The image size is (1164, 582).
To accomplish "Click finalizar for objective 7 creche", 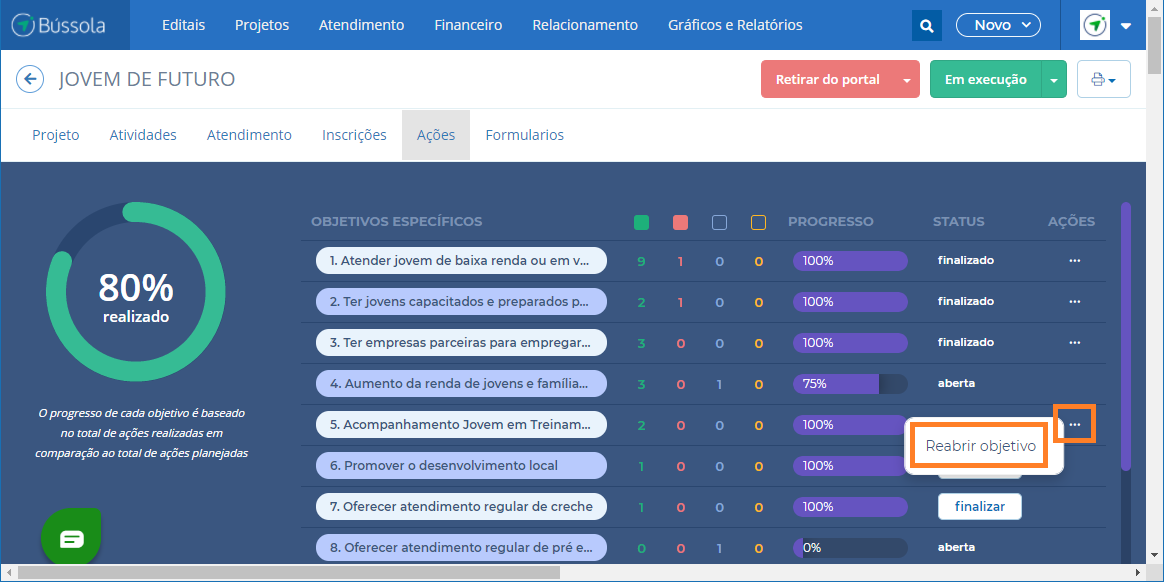I will [980, 507].
